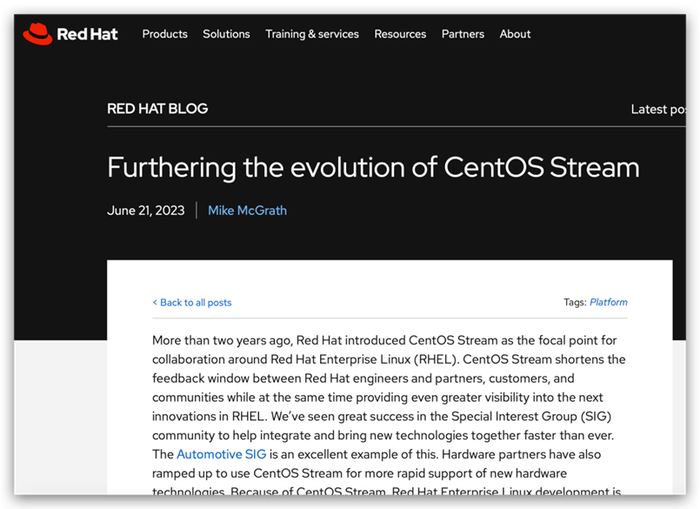Open the Resources navigation menu

tap(400, 34)
